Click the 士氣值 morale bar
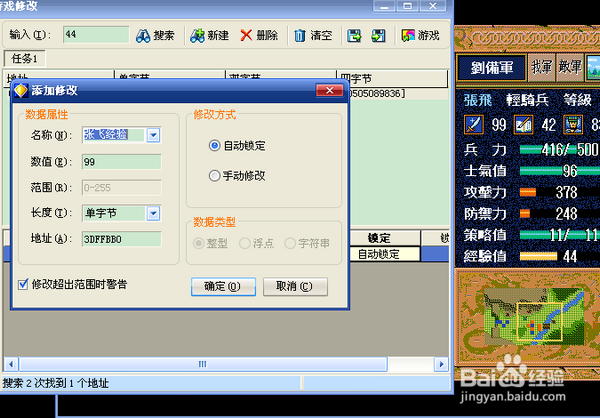The height and width of the screenshot is (418, 600). point(560,171)
